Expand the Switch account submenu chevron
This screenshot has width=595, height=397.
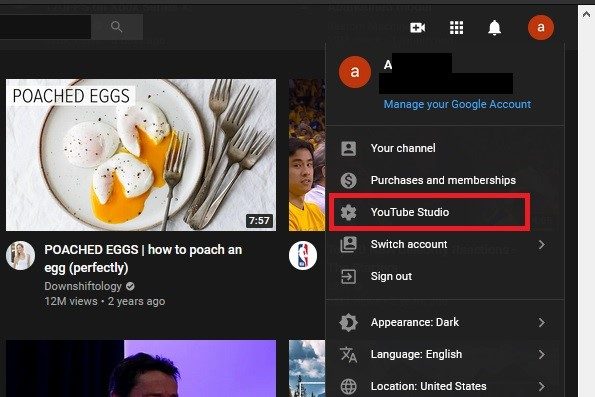click(x=541, y=244)
